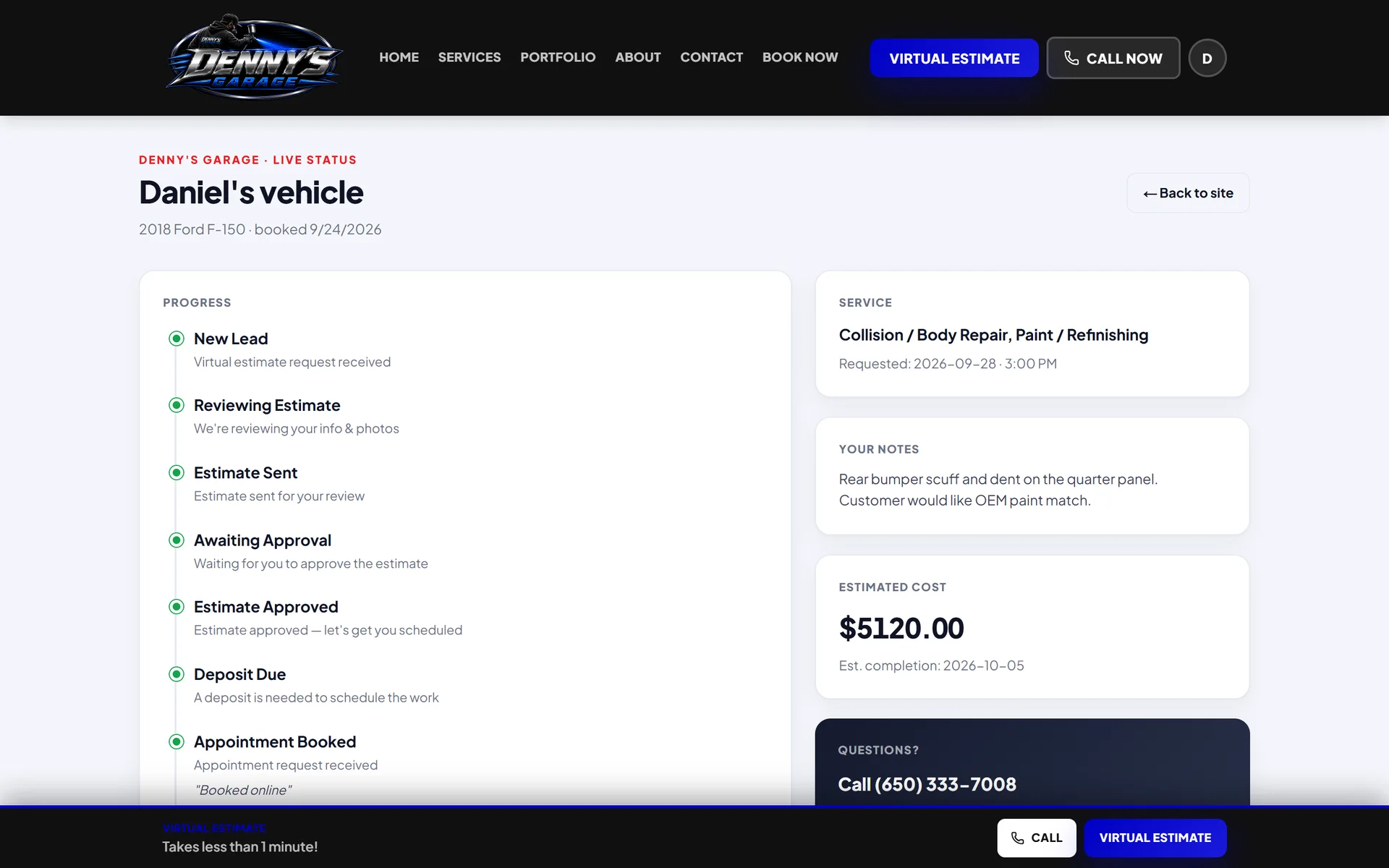Click "Estimate sent for your review" text
This screenshot has width=1389, height=868.
(279, 496)
